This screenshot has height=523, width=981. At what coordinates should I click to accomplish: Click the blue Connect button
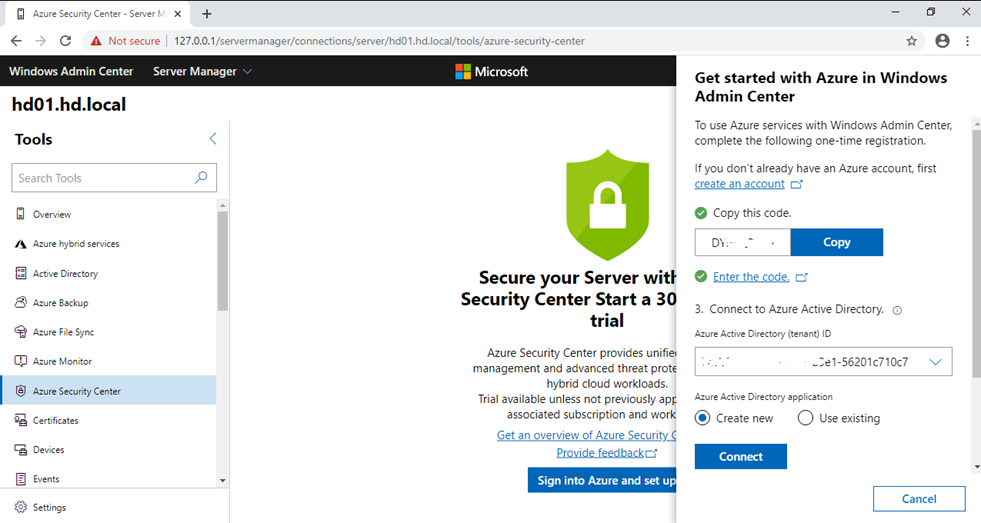(740, 456)
